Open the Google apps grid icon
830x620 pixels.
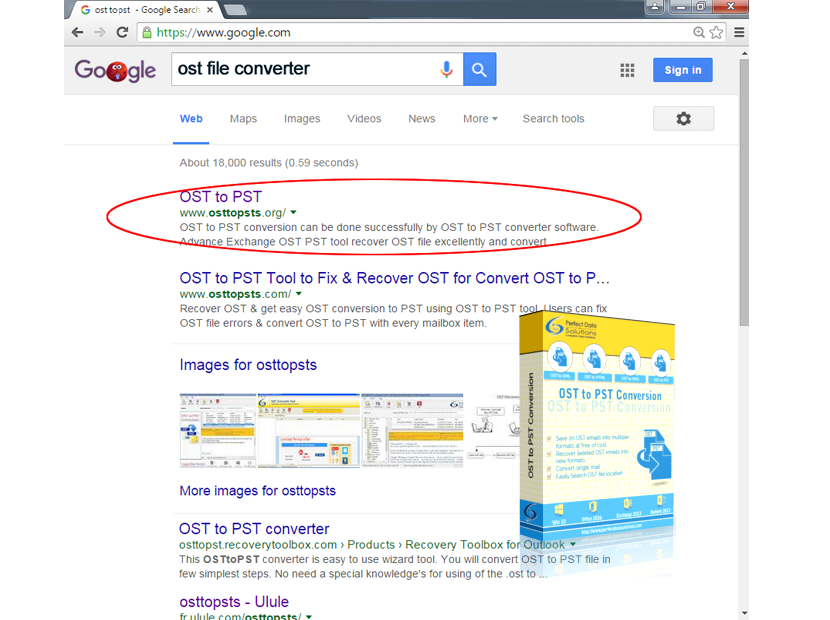tap(627, 70)
